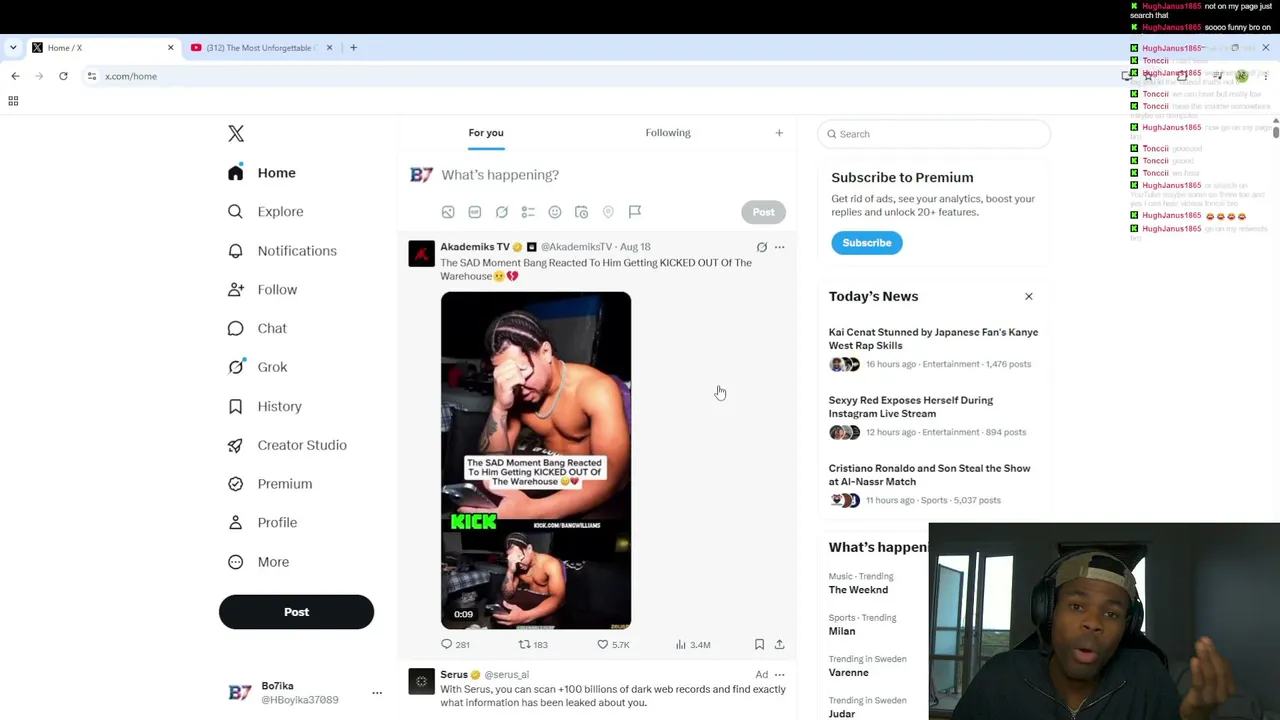Screen dimensions: 1280x720
Task: Open Chat in the sidebar
Action: pos(257,328)
